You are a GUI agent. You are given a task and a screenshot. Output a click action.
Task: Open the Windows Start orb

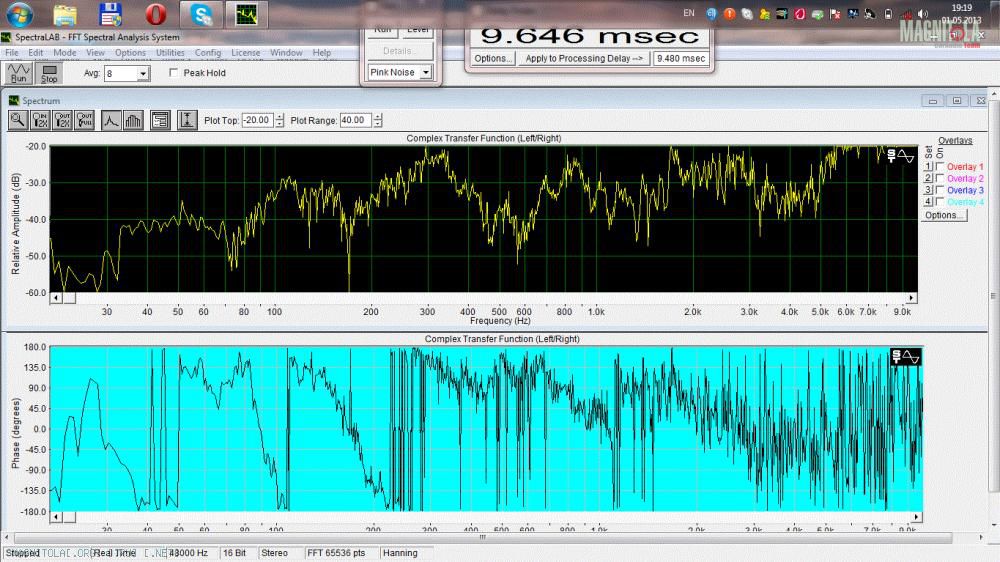(x=19, y=14)
